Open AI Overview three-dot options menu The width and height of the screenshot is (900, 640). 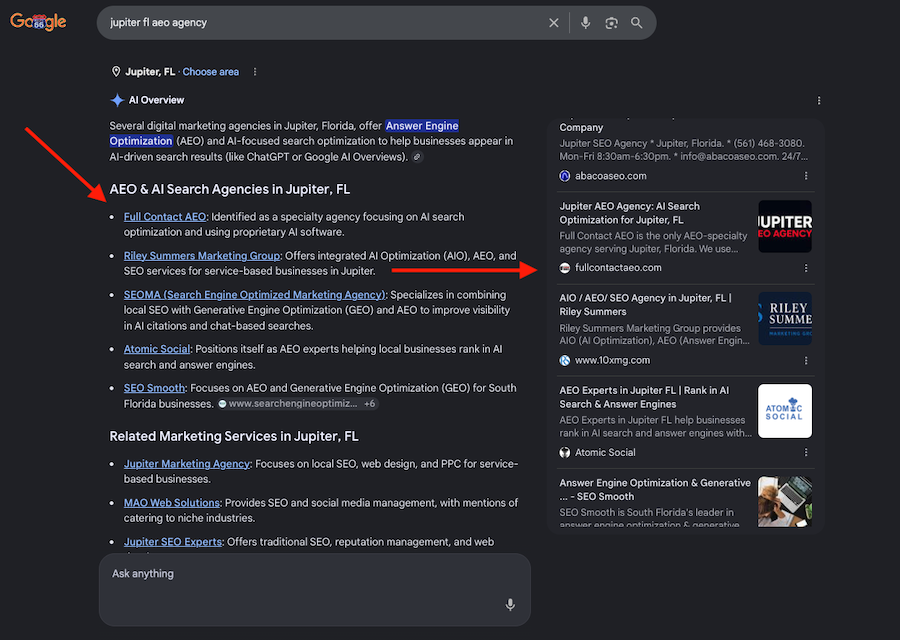(818, 100)
